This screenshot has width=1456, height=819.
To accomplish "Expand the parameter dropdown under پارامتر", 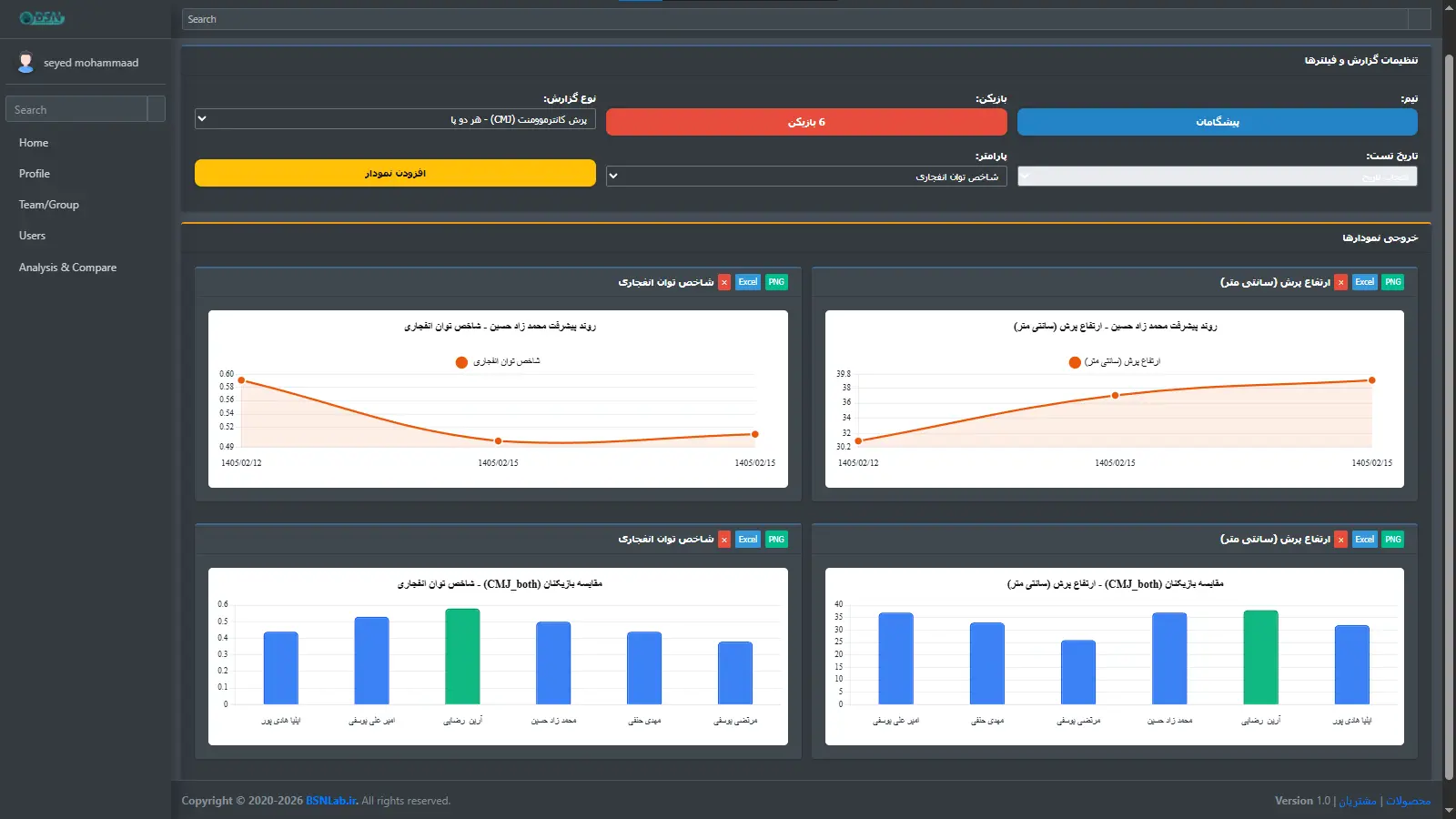I will point(806,177).
